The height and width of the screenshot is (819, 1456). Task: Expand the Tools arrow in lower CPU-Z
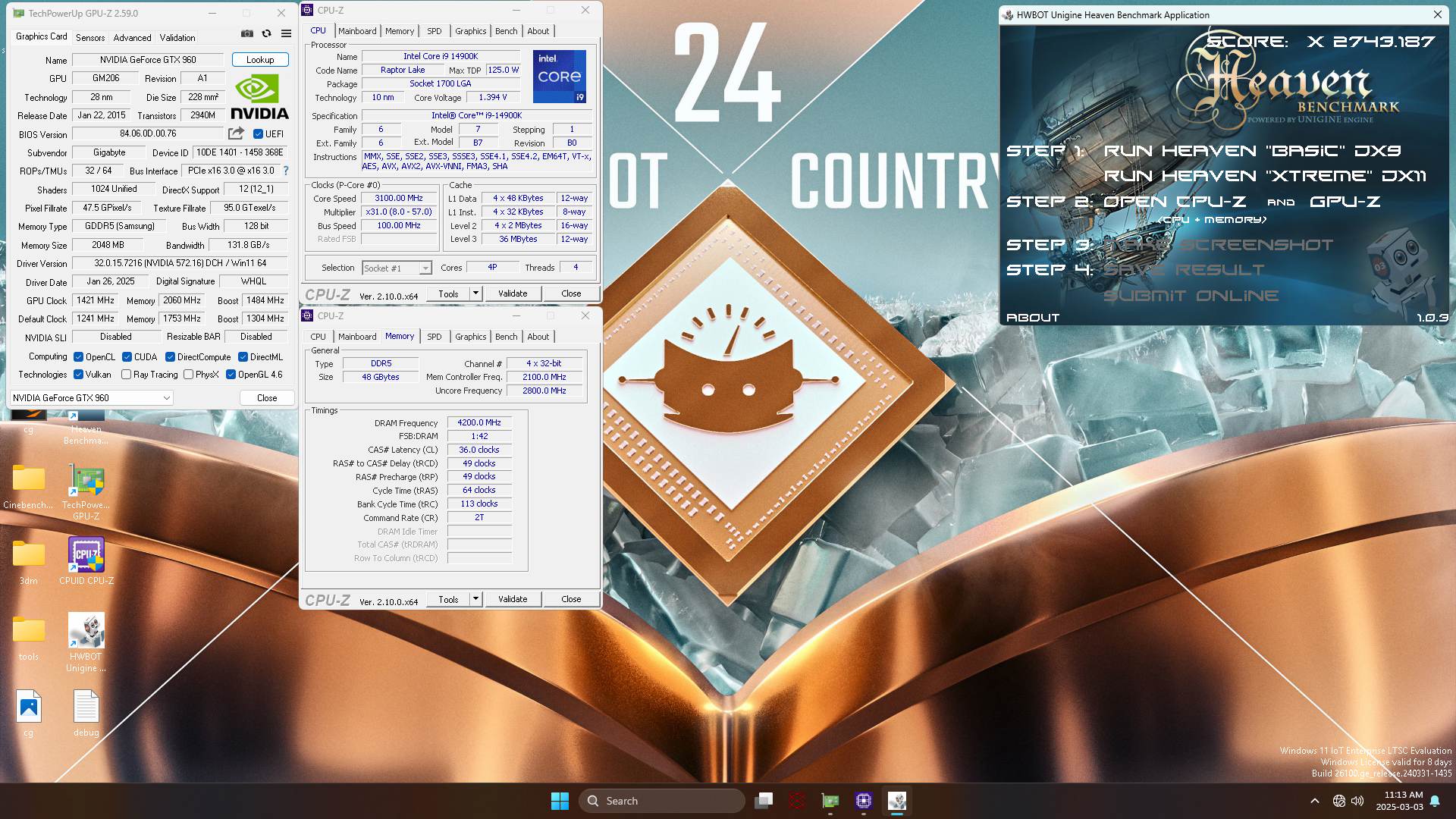tap(475, 599)
